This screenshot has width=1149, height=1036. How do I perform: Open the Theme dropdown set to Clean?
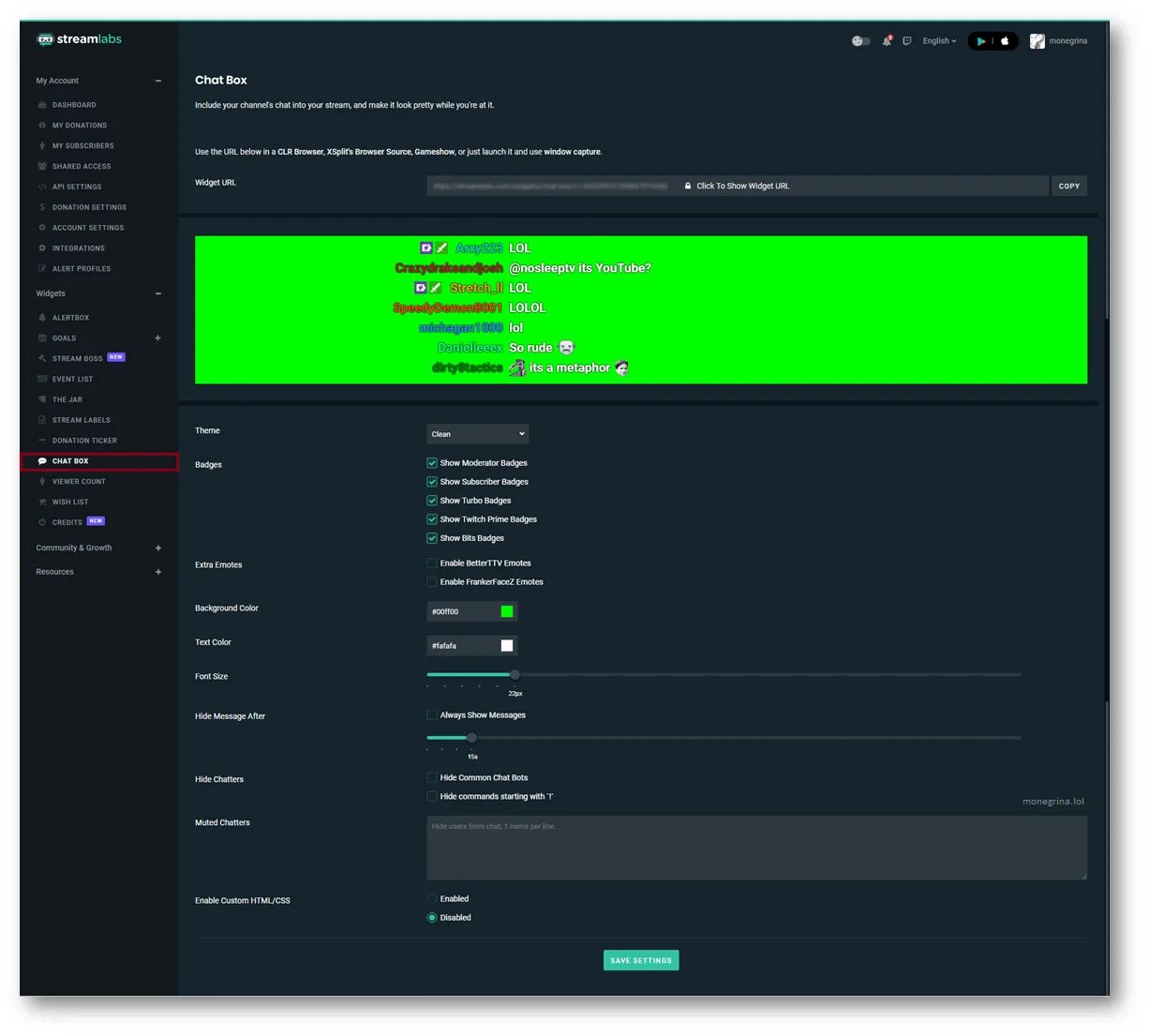point(478,434)
